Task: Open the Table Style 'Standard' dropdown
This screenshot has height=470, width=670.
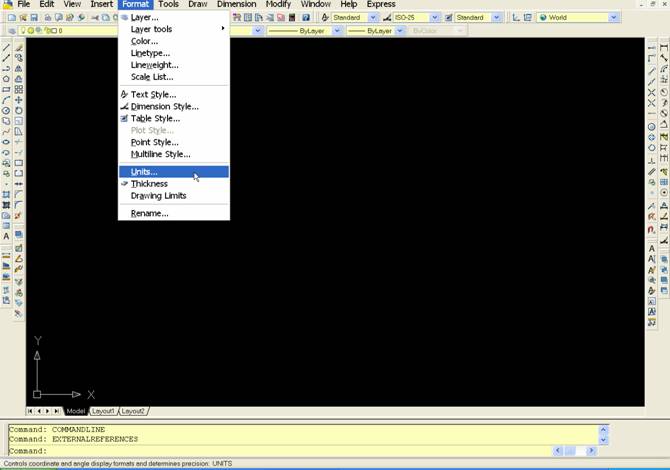Action: (x=497, y=18)
